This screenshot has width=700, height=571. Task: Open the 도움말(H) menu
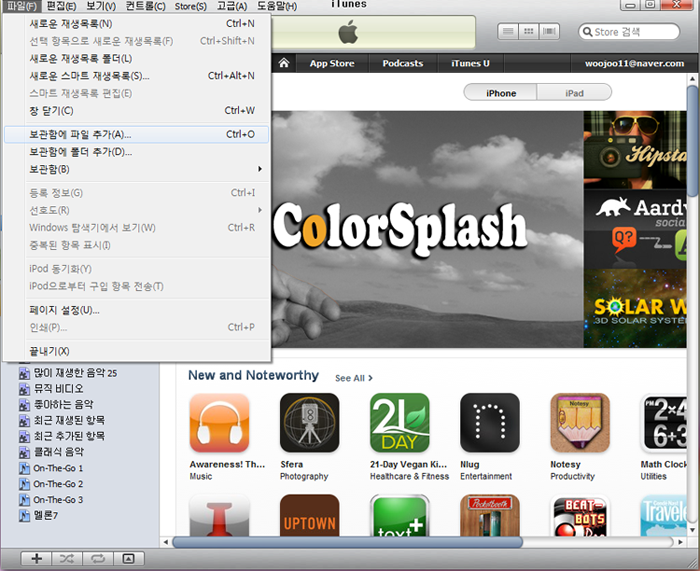(x=277, y=6)
